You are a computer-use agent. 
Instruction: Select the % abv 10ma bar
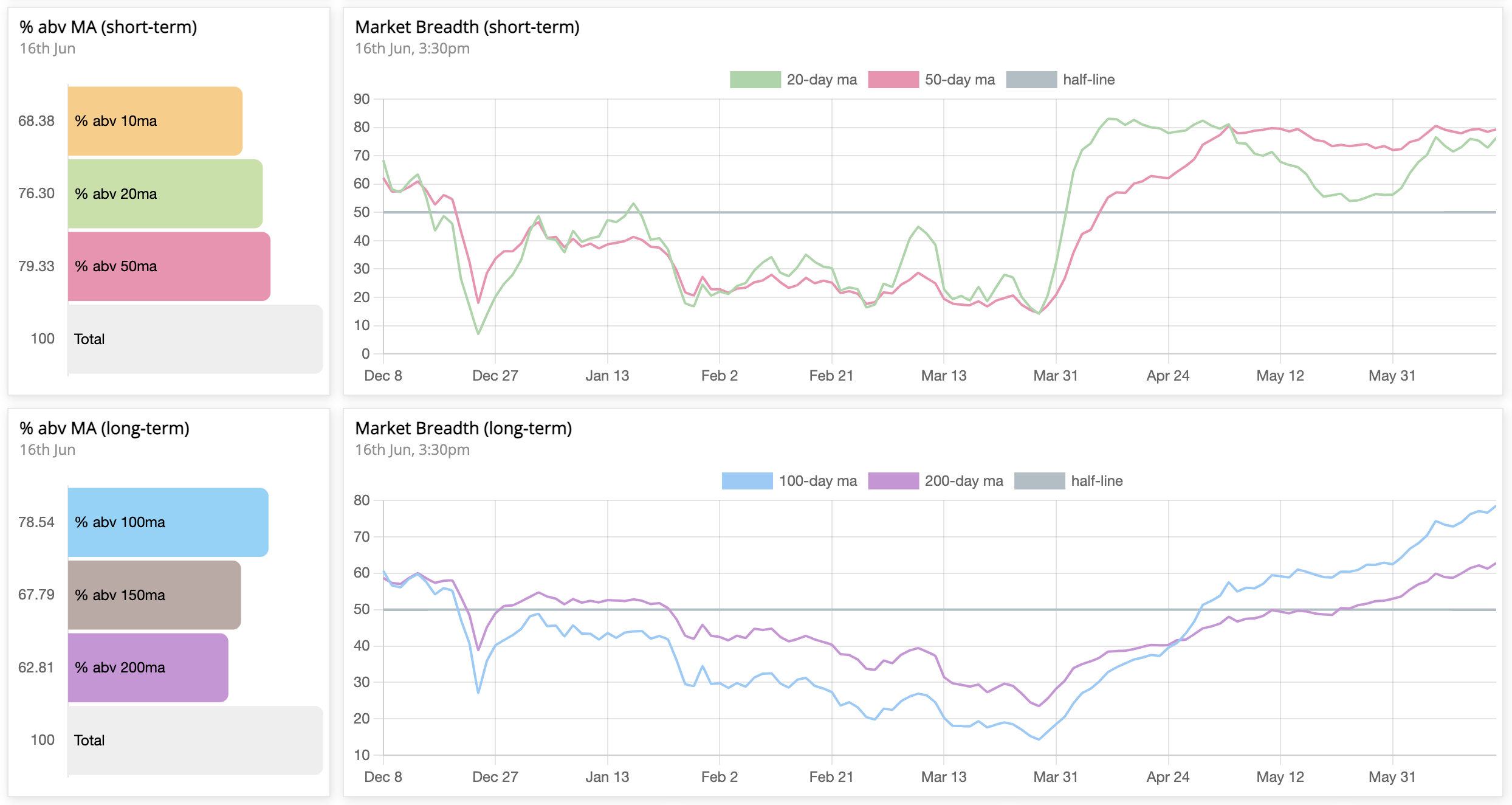coord(155,121)
